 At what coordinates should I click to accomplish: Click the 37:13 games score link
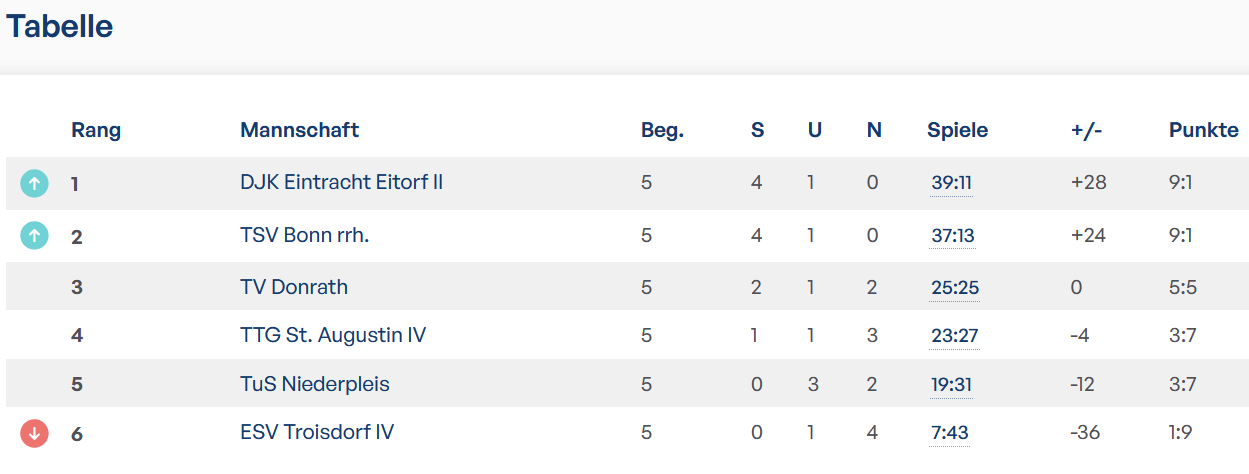click(x=952, y=236)
